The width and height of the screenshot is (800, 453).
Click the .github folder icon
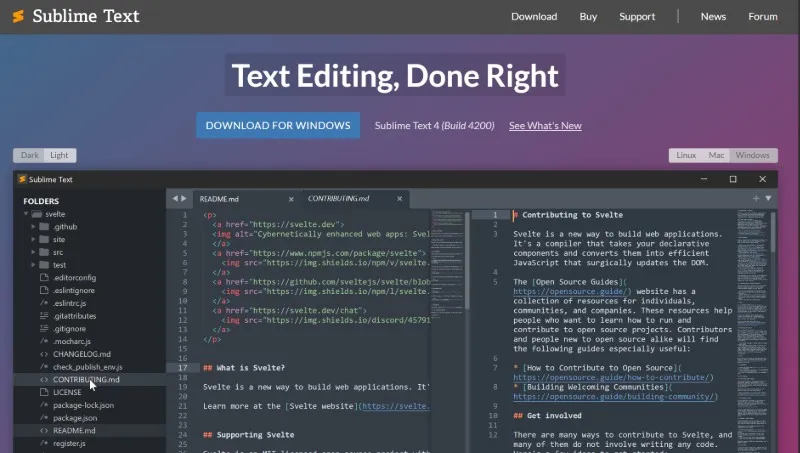[44, 226]
